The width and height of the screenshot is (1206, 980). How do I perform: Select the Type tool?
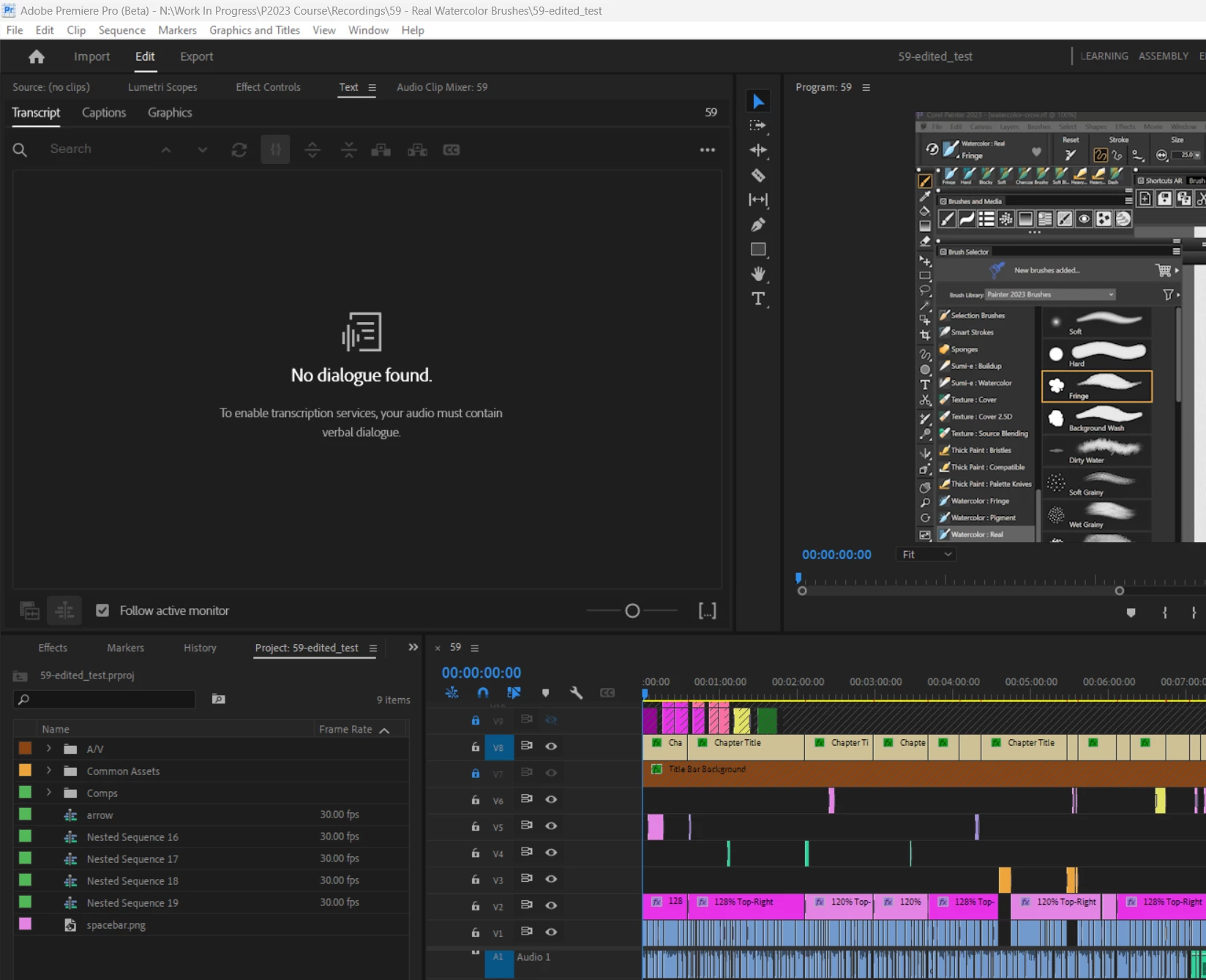758,299
